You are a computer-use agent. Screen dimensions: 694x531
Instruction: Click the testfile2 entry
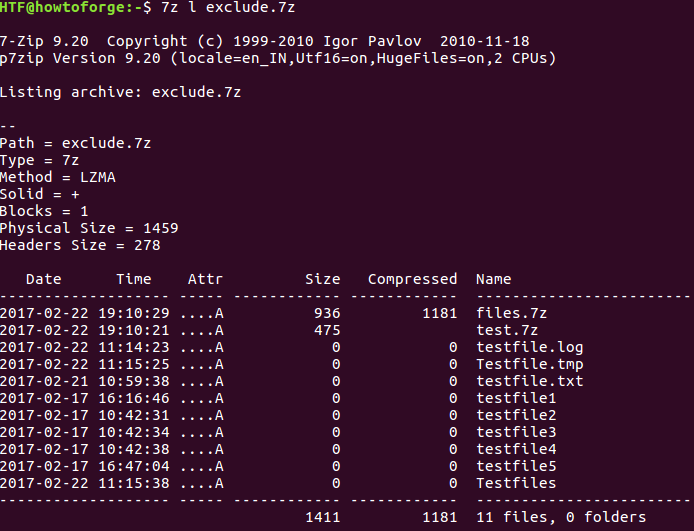point(517,415)
